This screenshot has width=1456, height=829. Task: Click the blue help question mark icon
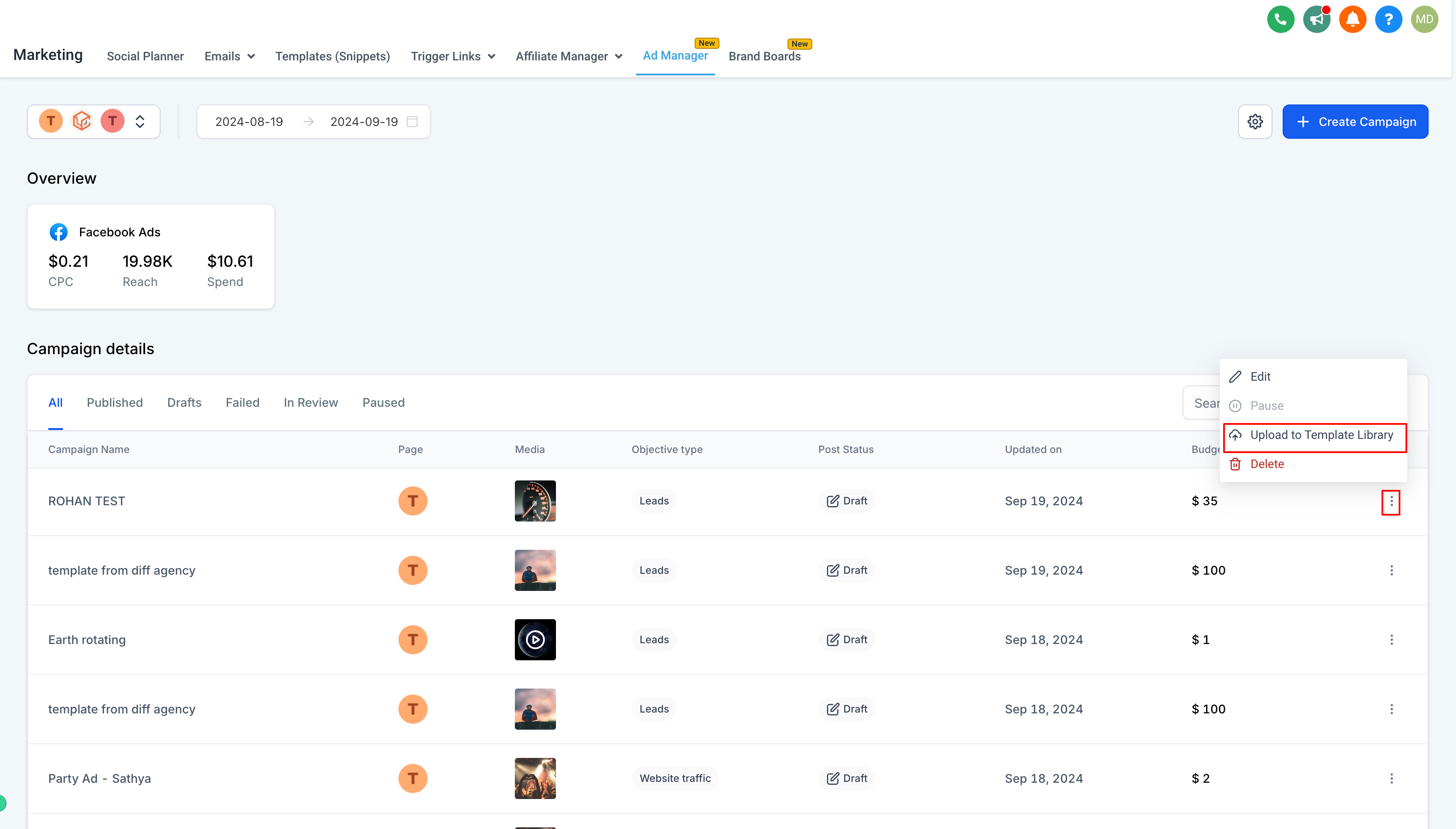click(x=1388, y=19)
